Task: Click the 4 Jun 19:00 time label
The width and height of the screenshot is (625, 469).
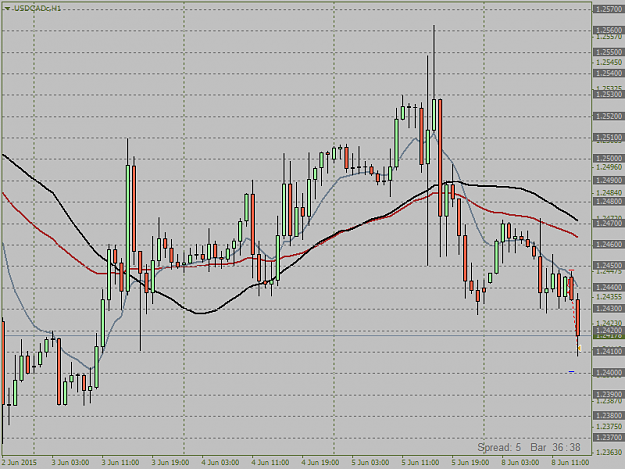Action: click(x=320, y=462)
